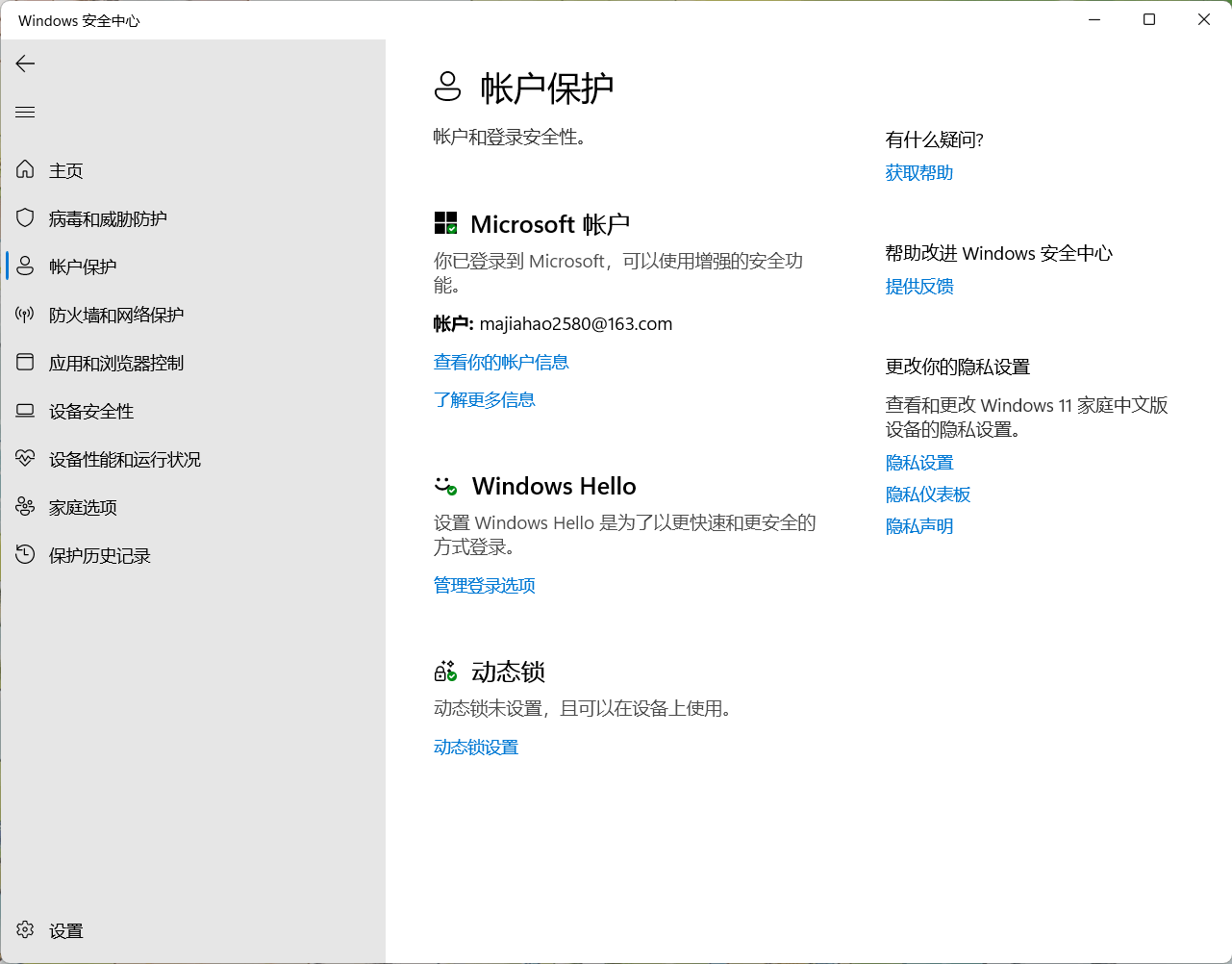Switch to 设备安全性 page
The image size is (1232, 964).
[x=193, y=411]
